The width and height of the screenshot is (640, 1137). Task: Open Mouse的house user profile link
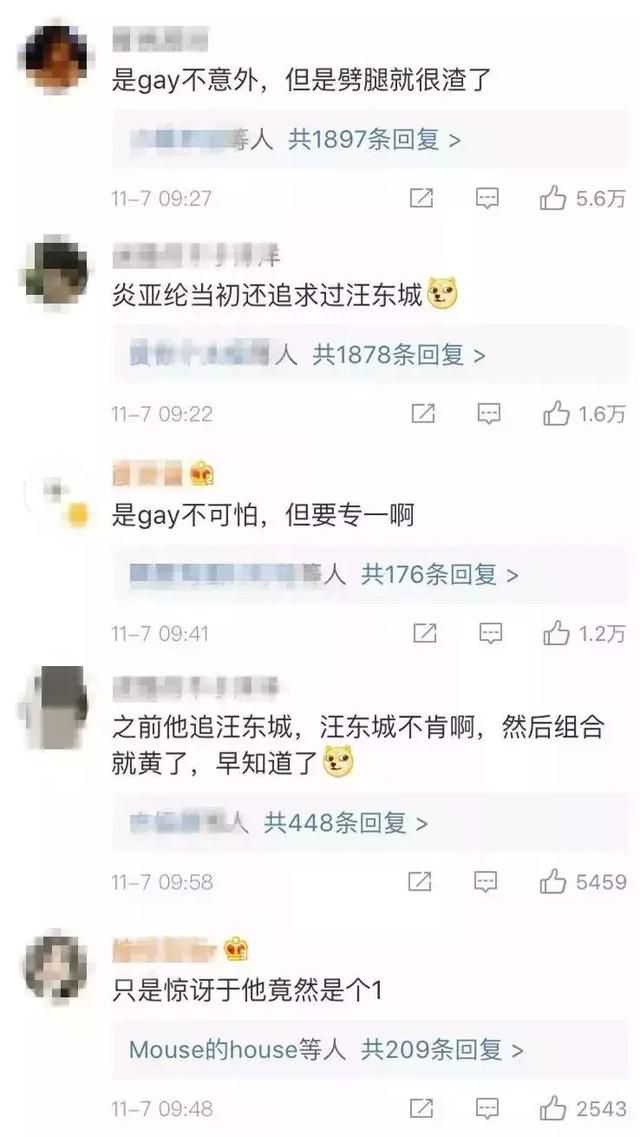[x=213, y=1050]
